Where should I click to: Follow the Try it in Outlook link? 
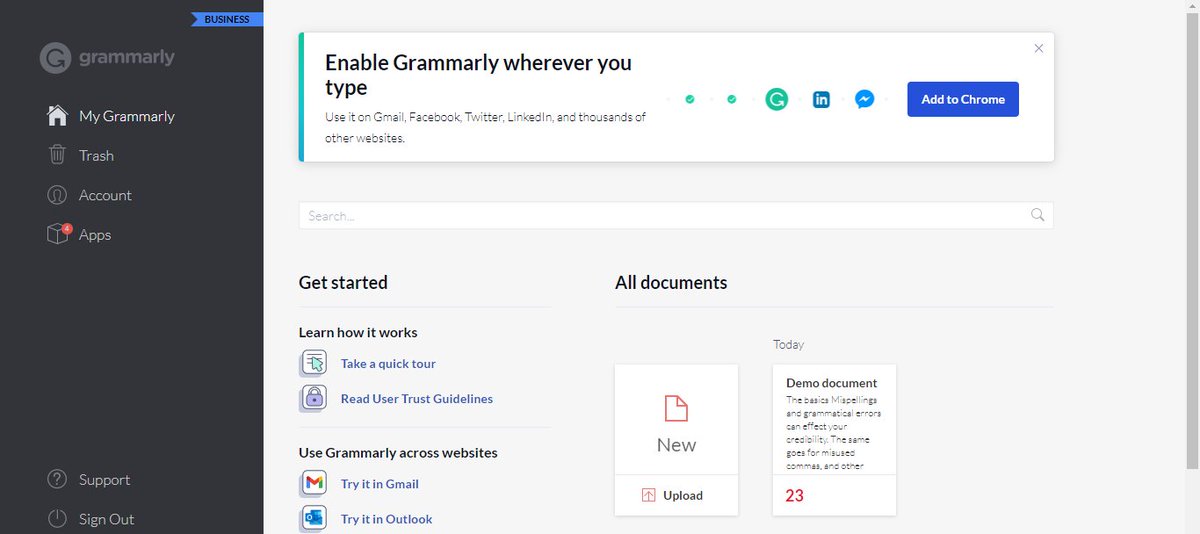(387, 519)
